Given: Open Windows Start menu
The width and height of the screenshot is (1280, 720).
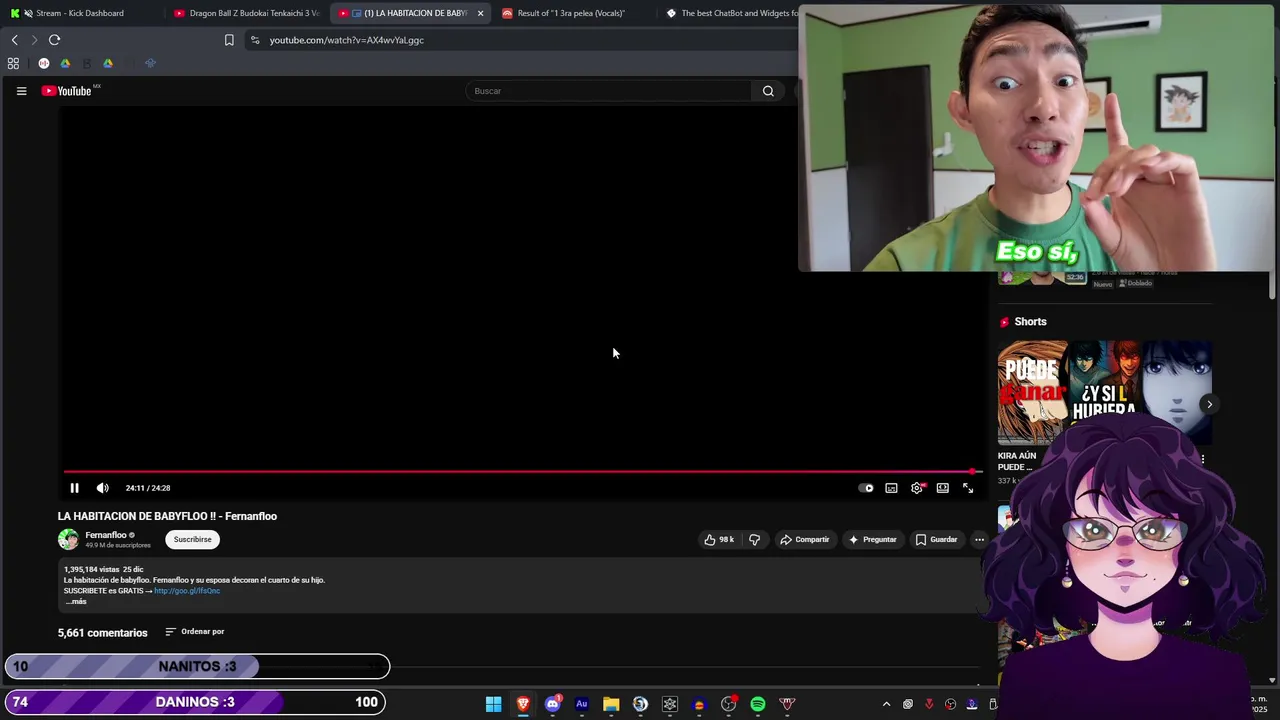Looking at the screenshot, I should point(494,704).
